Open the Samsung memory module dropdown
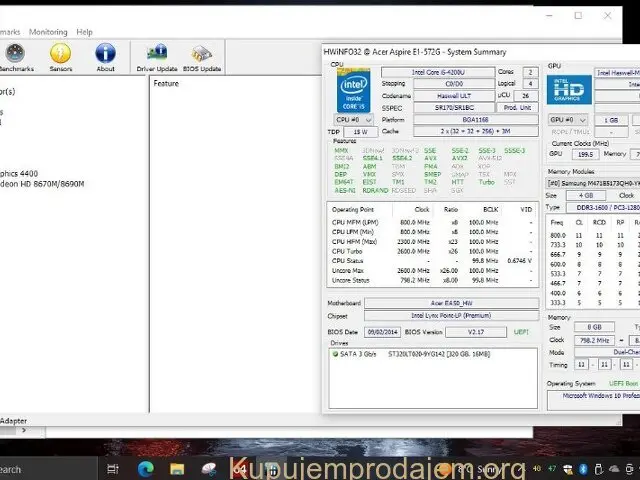640x480 pixels. (x=592, y=183)
